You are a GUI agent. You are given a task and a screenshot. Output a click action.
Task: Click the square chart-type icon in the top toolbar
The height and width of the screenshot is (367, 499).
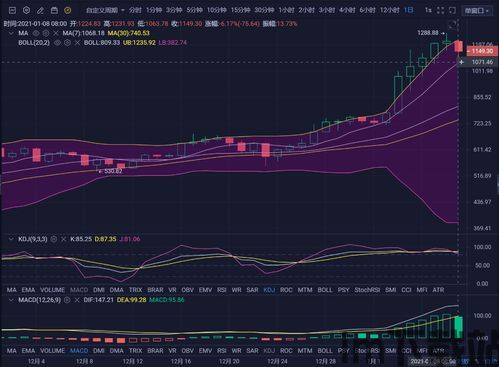tap(12, 11)
